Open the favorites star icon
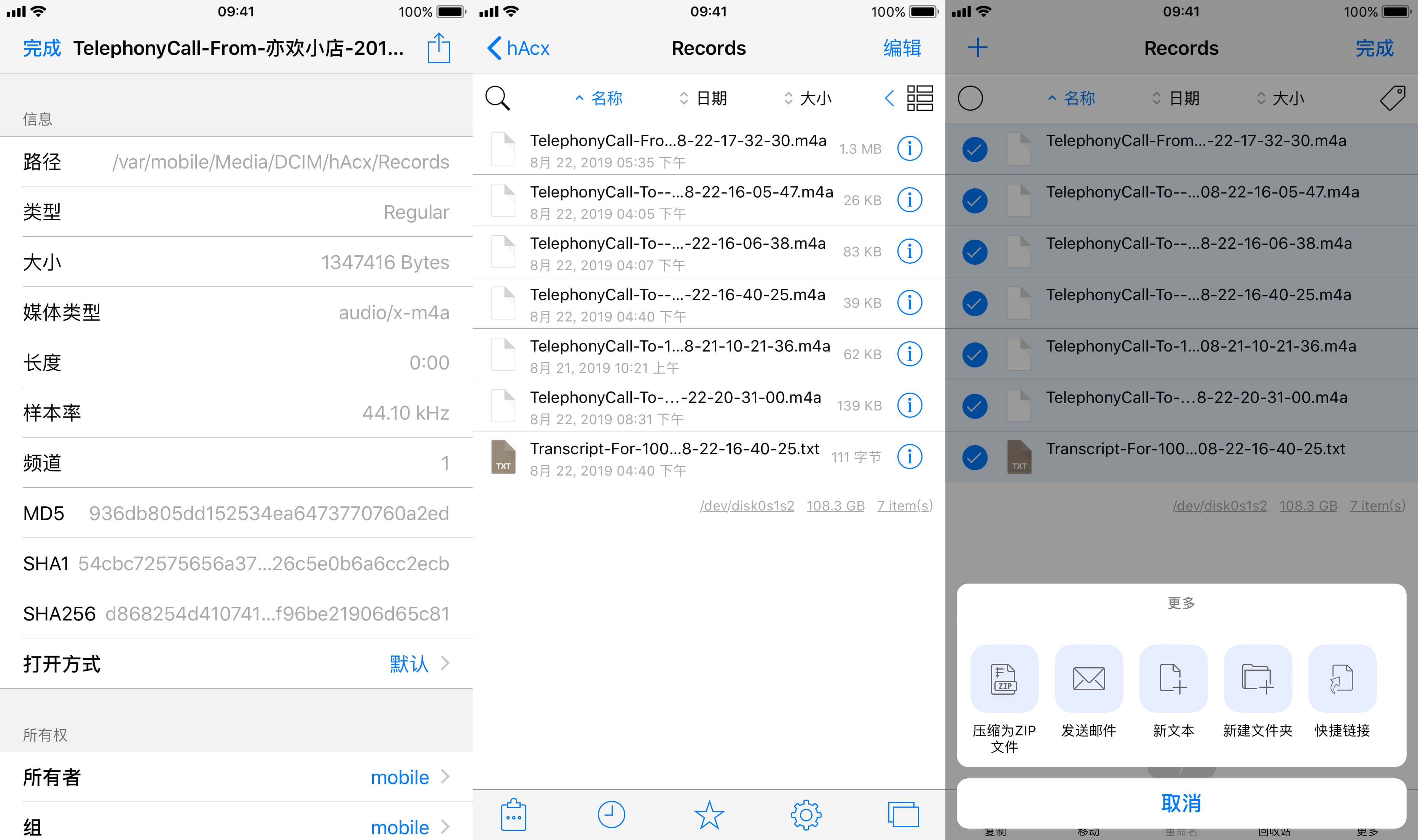 pos(709,815)
